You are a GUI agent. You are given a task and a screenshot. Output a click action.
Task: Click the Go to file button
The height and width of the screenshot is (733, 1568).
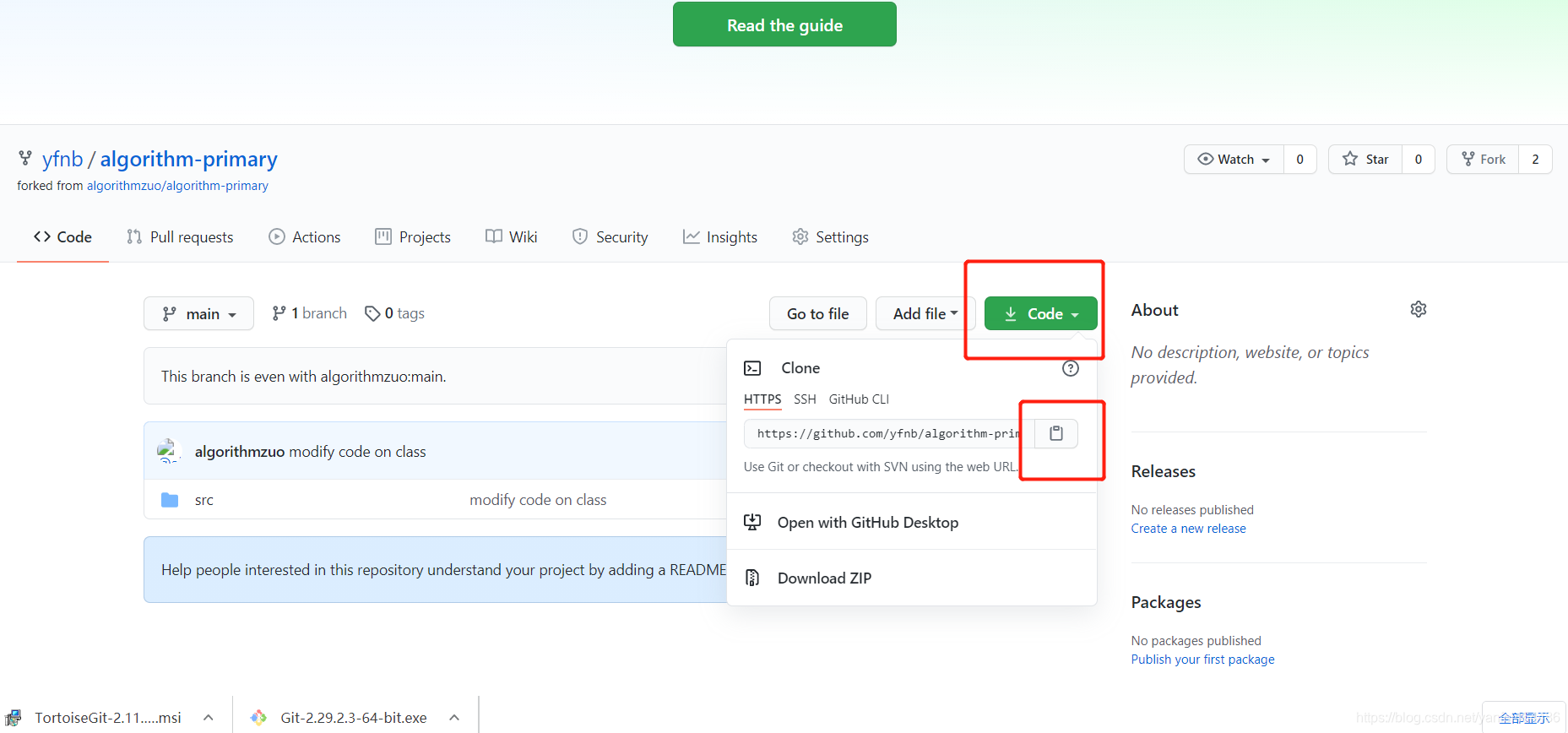point(817,313)
